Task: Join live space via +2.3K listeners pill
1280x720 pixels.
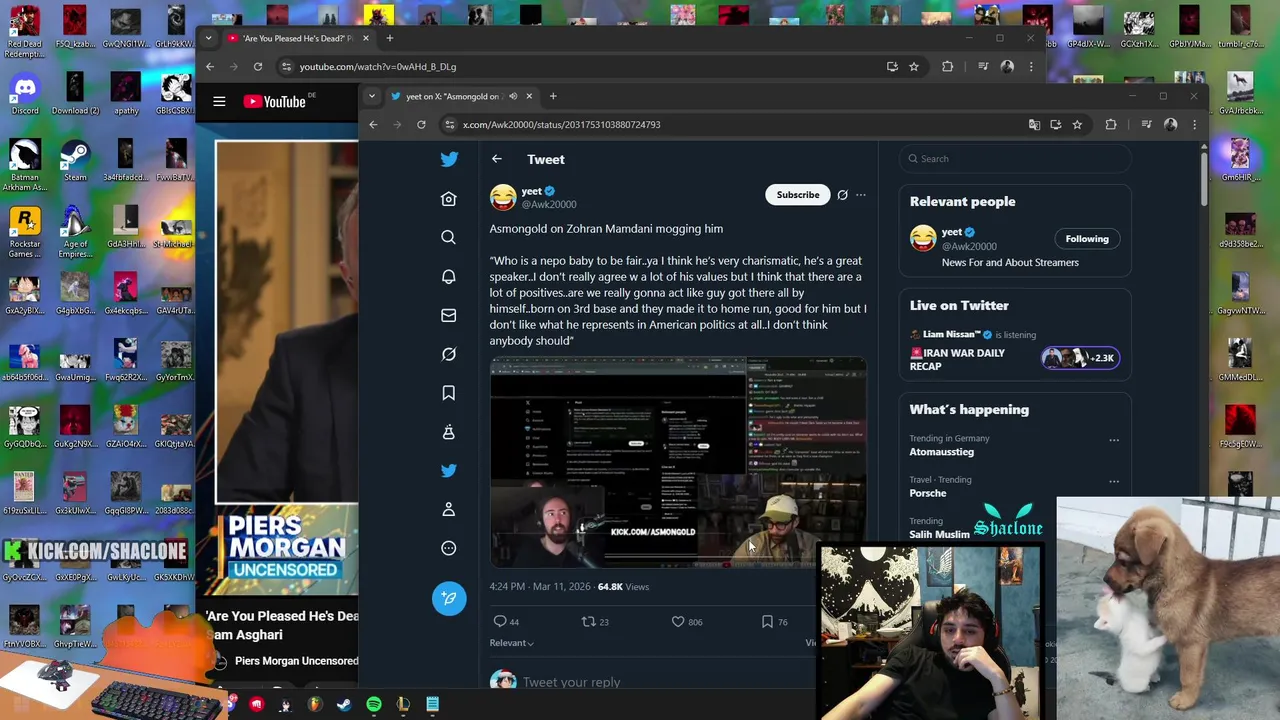Action: [1080, 358]
